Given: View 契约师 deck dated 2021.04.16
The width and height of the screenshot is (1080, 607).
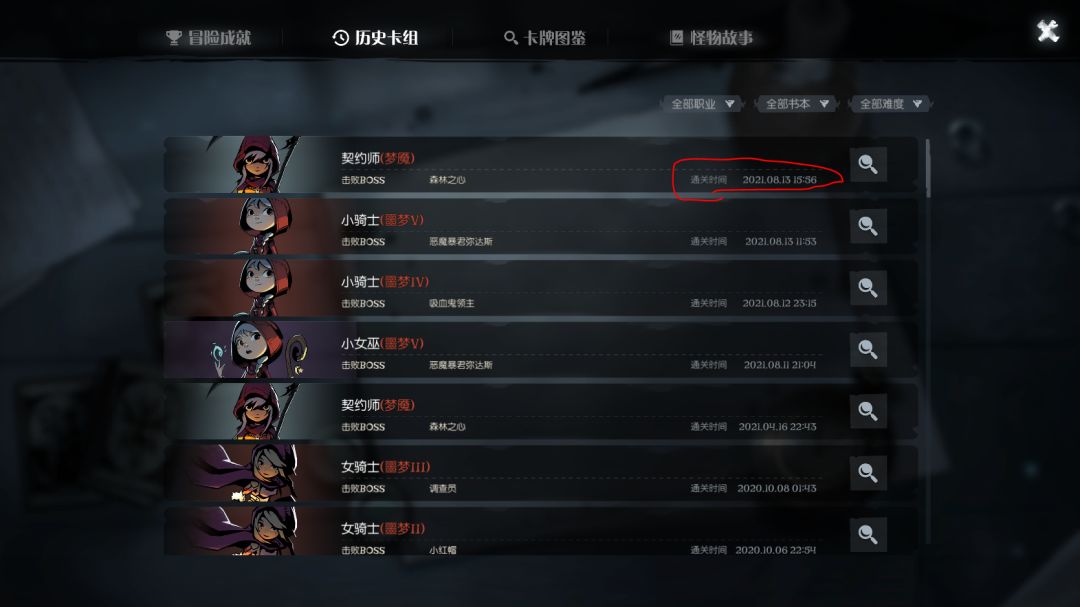Looking at the screenshot, I should click(868, 411).
